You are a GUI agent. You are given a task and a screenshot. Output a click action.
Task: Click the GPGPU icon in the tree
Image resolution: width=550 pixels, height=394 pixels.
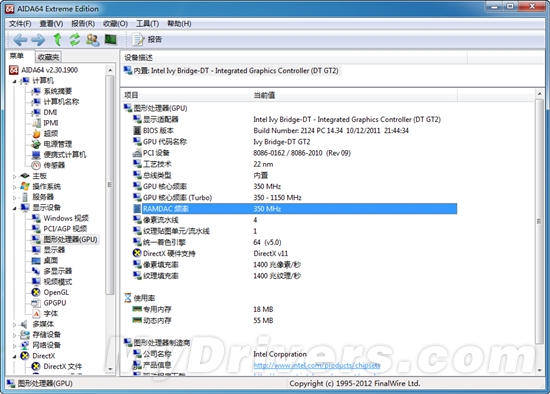point(36,303)
